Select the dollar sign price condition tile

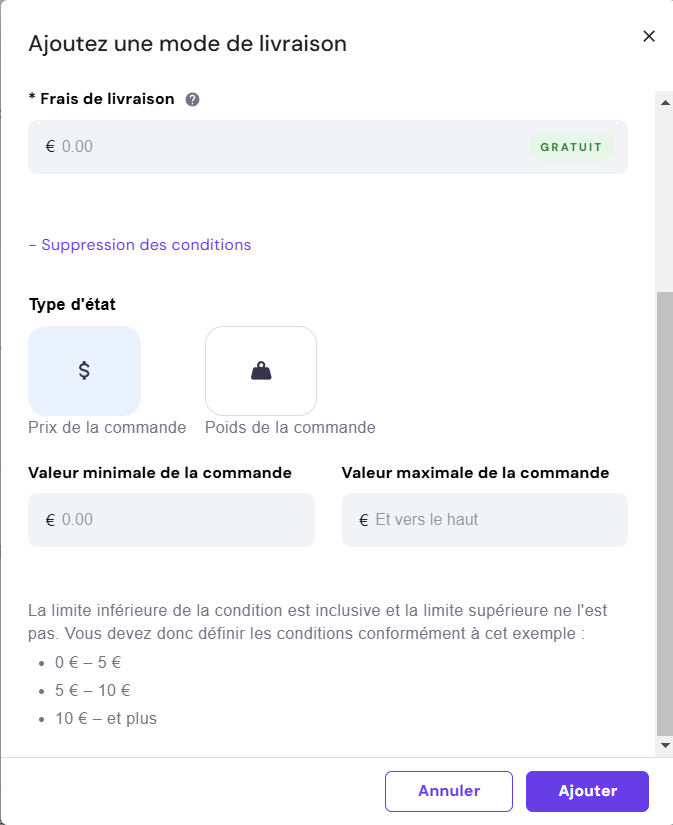(84, 371)
